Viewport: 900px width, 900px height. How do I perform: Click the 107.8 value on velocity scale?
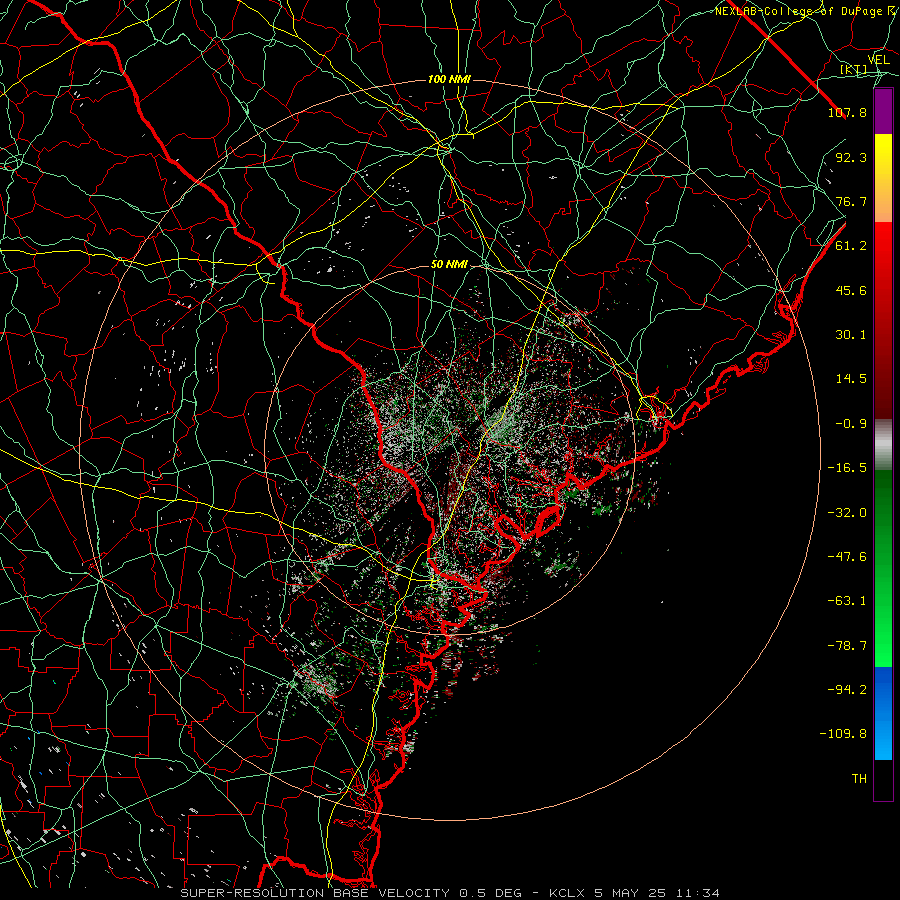(x=847, y=112)
